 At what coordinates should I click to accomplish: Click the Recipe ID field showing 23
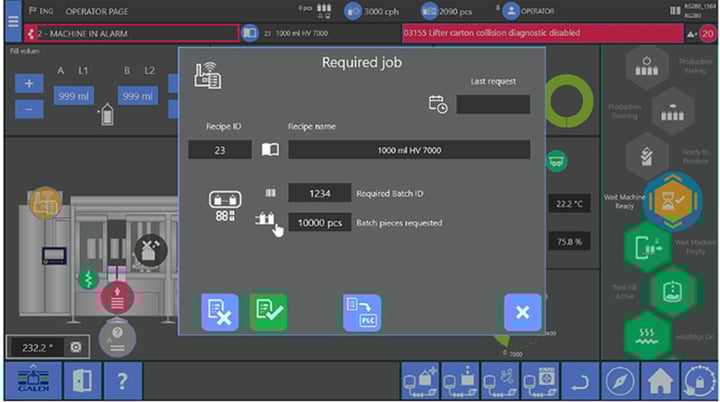[x=219, y=150]
